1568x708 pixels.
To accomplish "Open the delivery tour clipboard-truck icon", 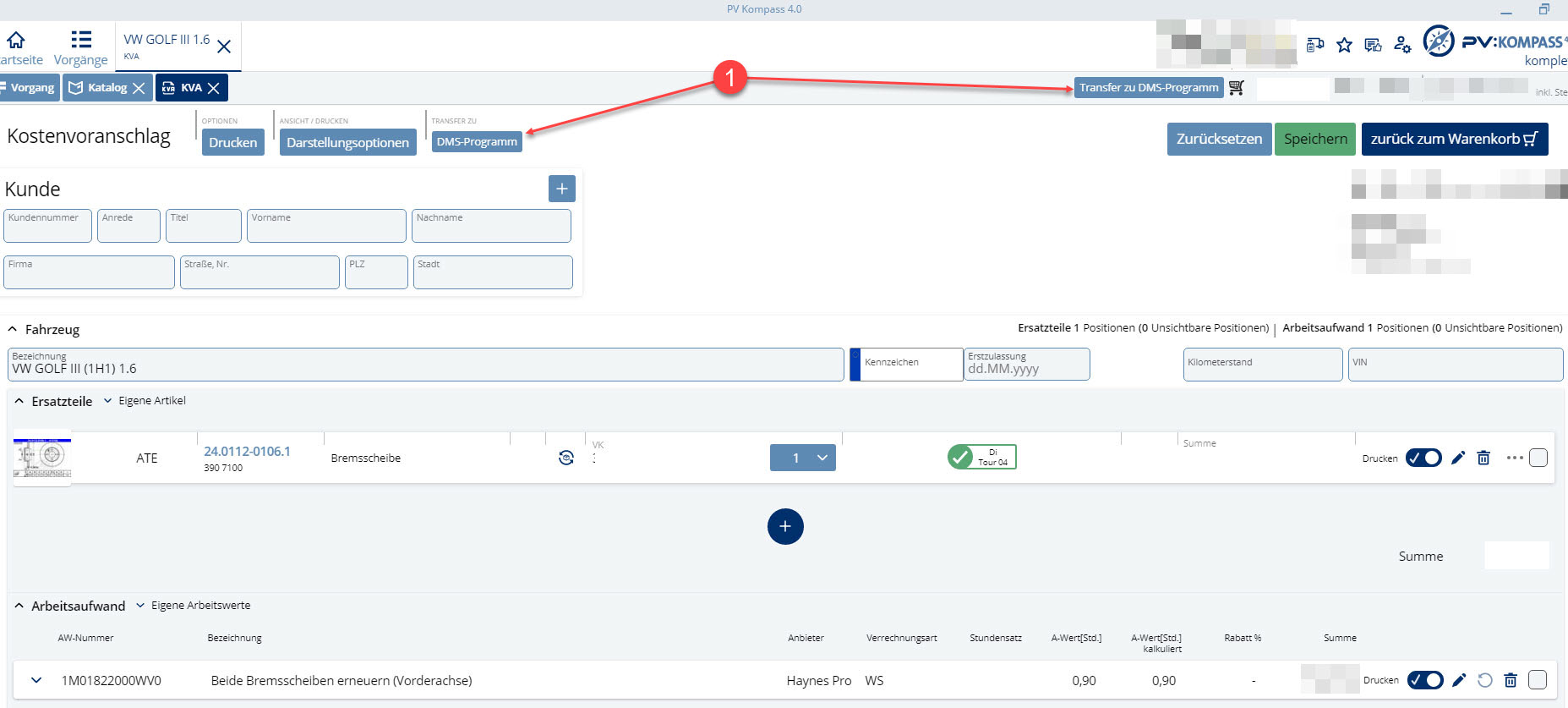I will (x=1315, y=45).
